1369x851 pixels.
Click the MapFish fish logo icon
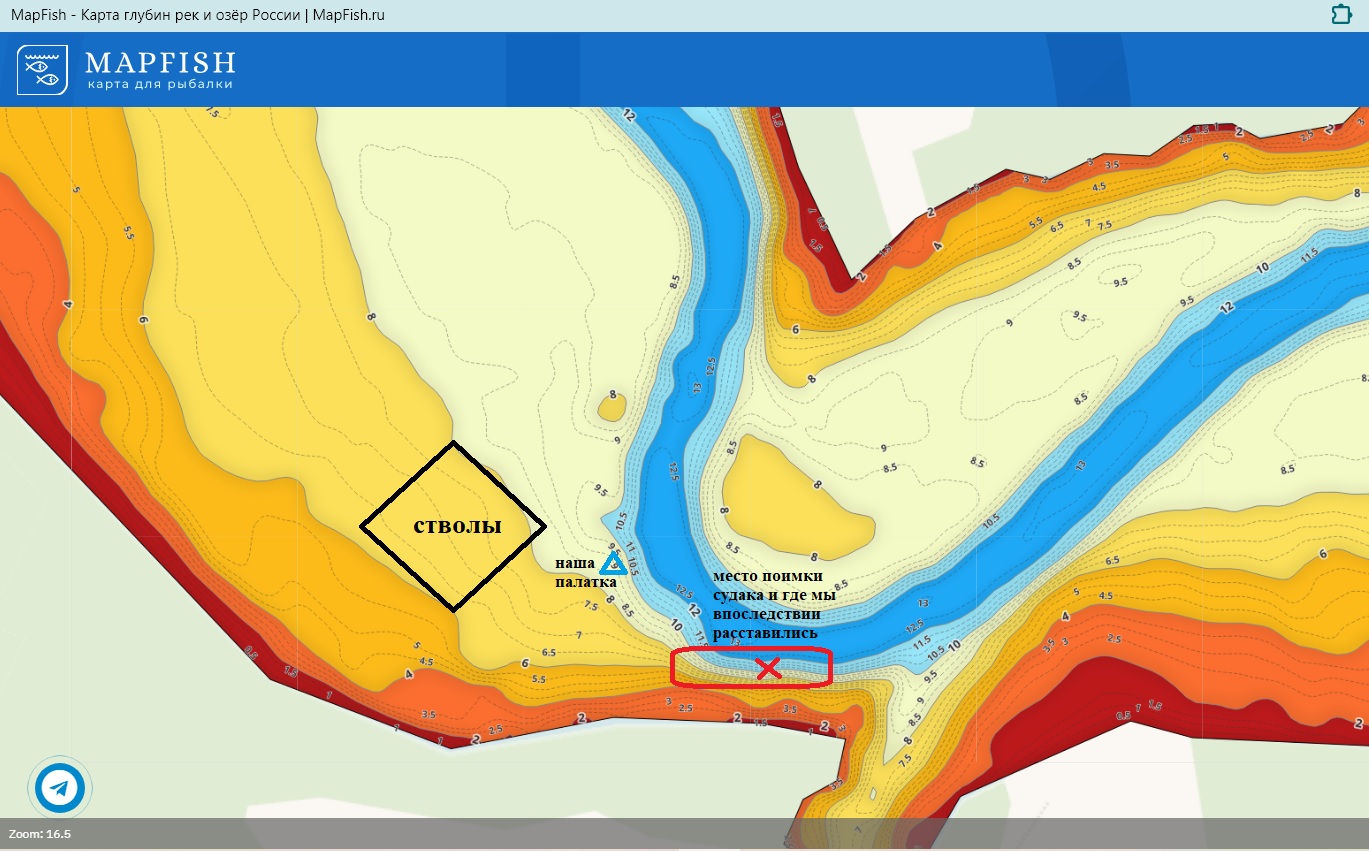tap(42, 70)
